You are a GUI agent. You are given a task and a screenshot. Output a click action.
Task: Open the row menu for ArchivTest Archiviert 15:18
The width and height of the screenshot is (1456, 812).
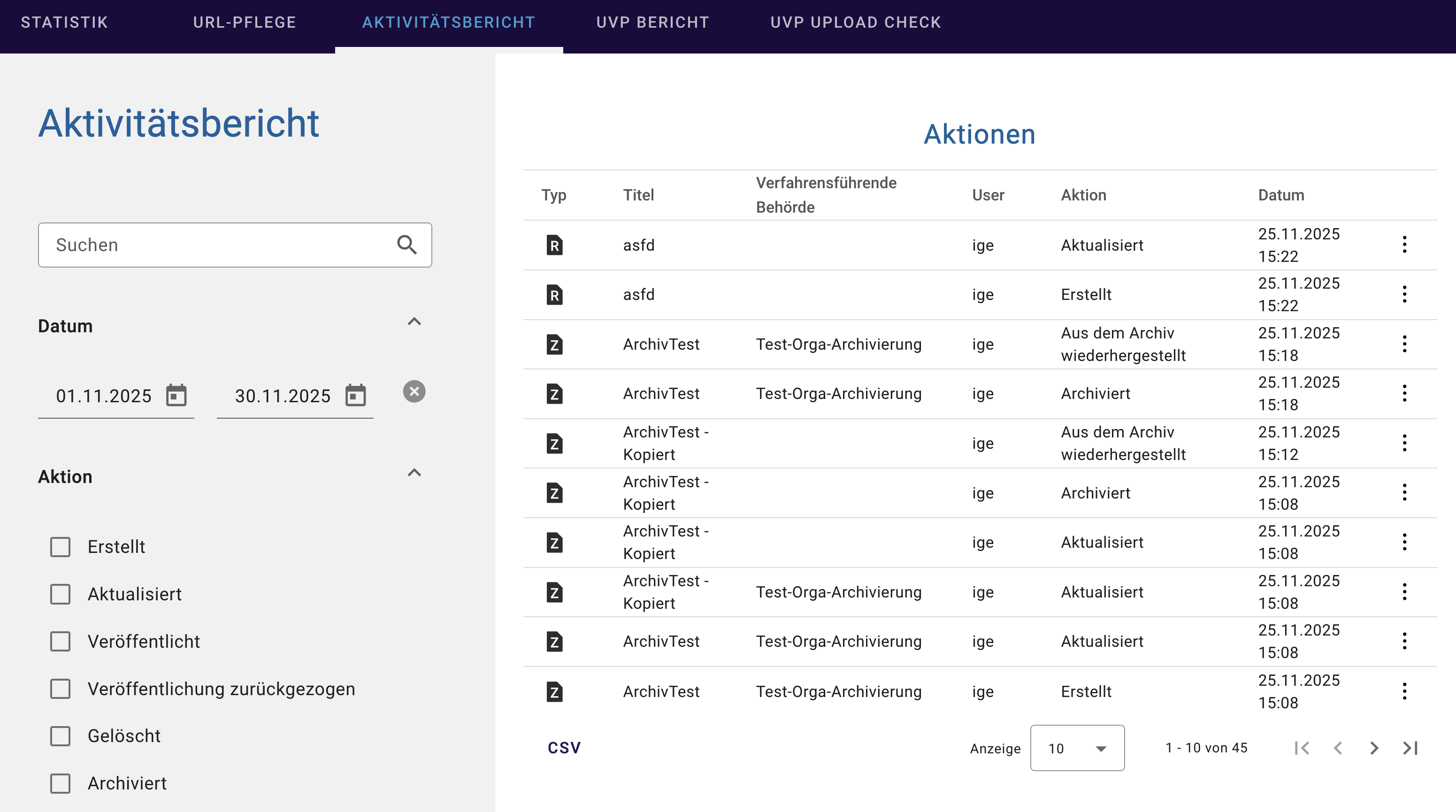tap(1404, 393)
